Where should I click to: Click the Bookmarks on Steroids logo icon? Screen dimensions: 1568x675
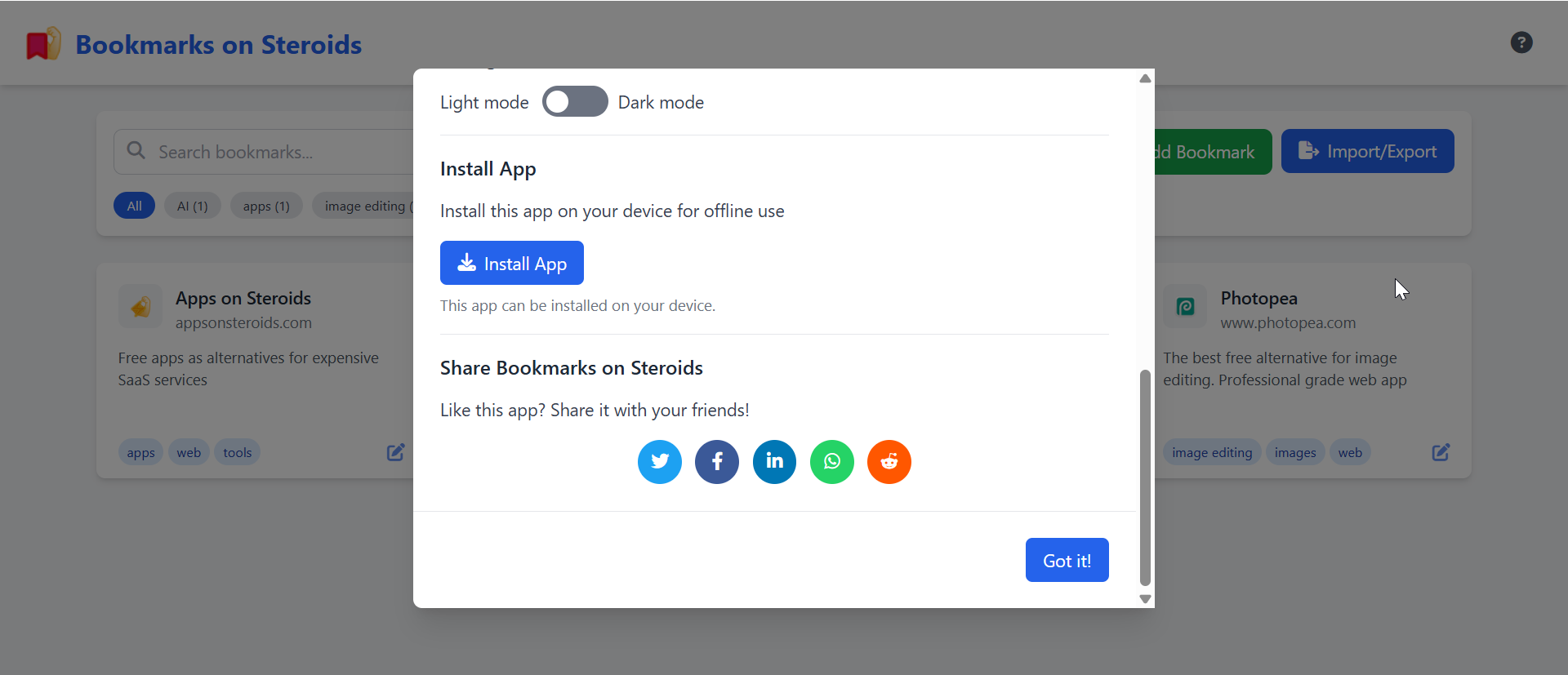(x=44, y=44)
